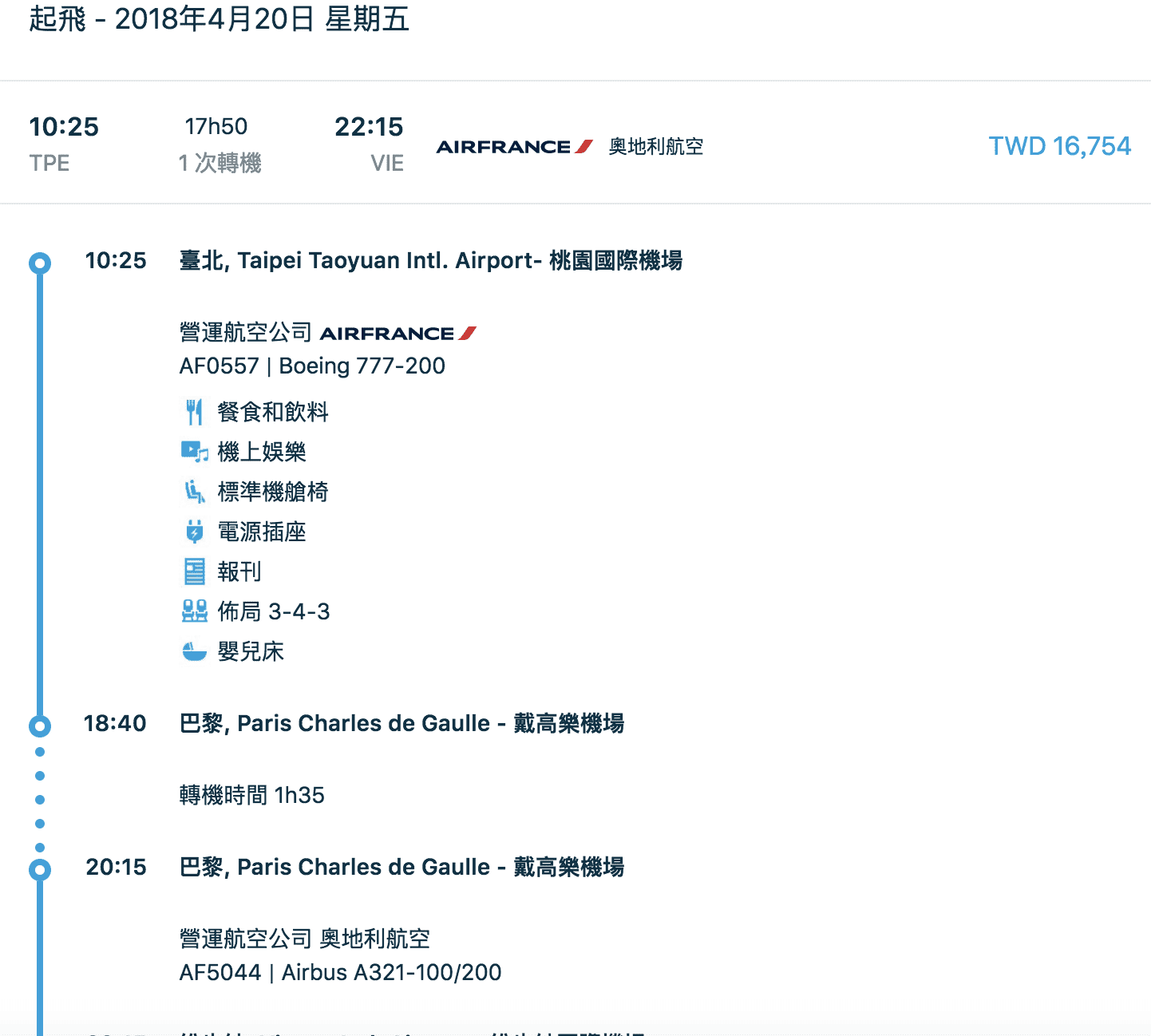Click the 奧地利航空 label in the summary row
The image size is (1151, 1036).
(x=656, y=147)
